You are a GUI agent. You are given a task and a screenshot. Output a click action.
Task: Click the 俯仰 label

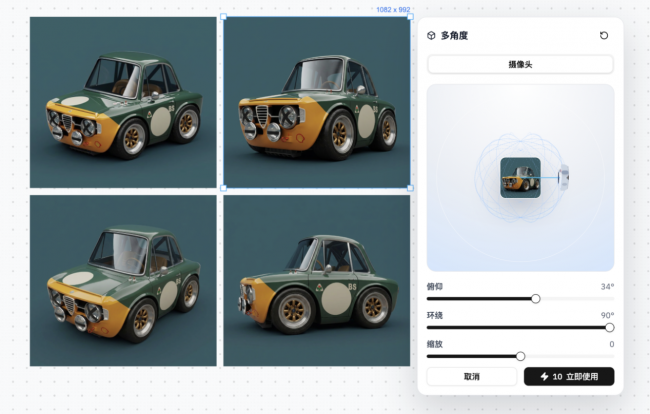coord(434,286)
